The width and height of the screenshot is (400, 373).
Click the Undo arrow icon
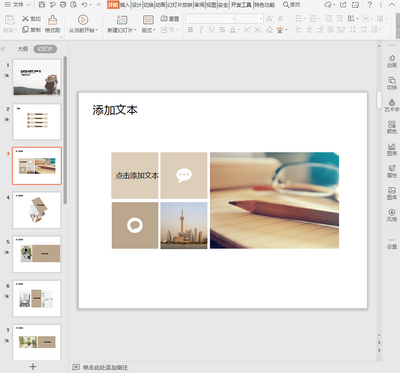point(84,5)
